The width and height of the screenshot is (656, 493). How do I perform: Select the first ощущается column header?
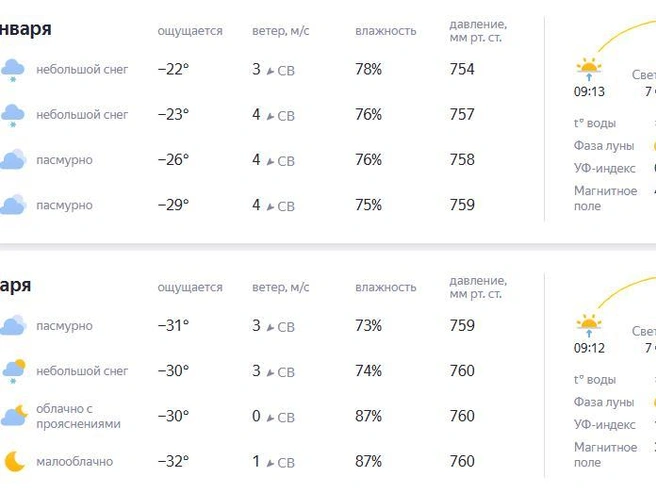[190, 31]
